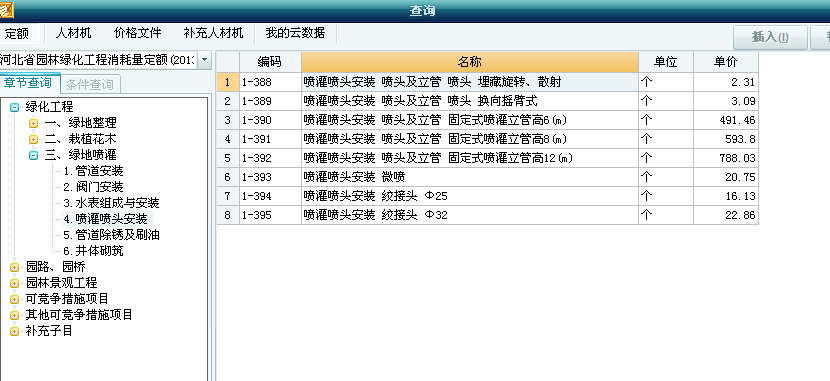
Task: Click the 编码 column header
Action: (270, 62)
